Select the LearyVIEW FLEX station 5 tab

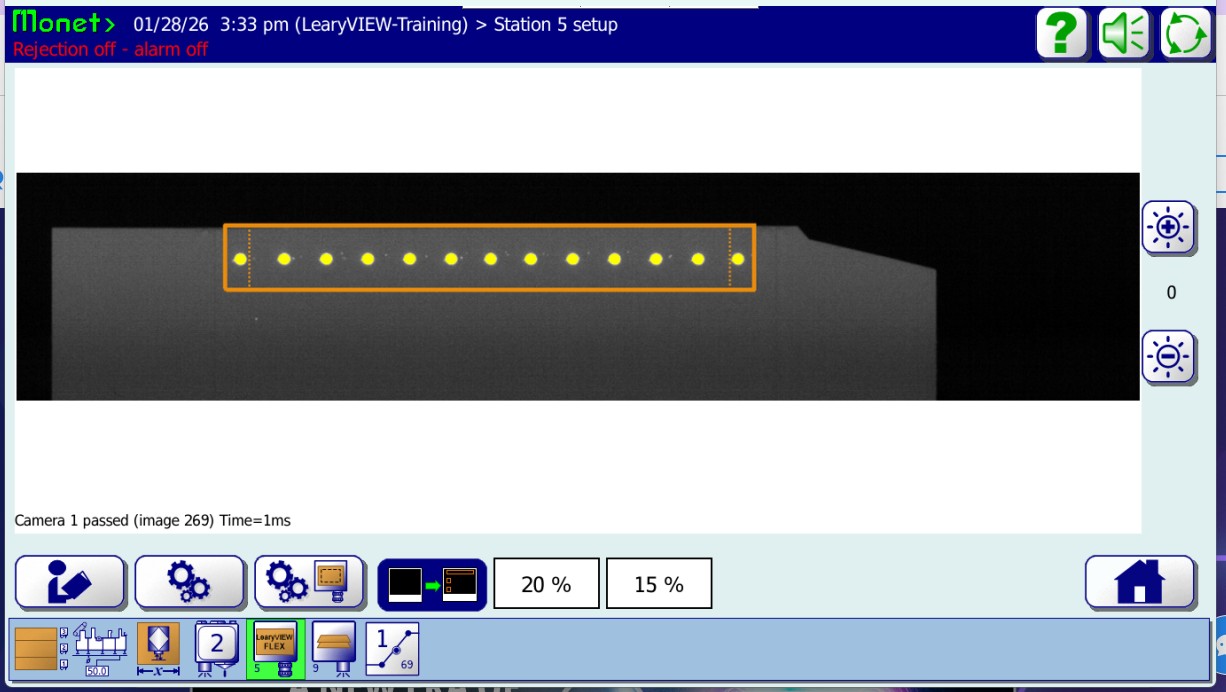click(x=275, y=648)
